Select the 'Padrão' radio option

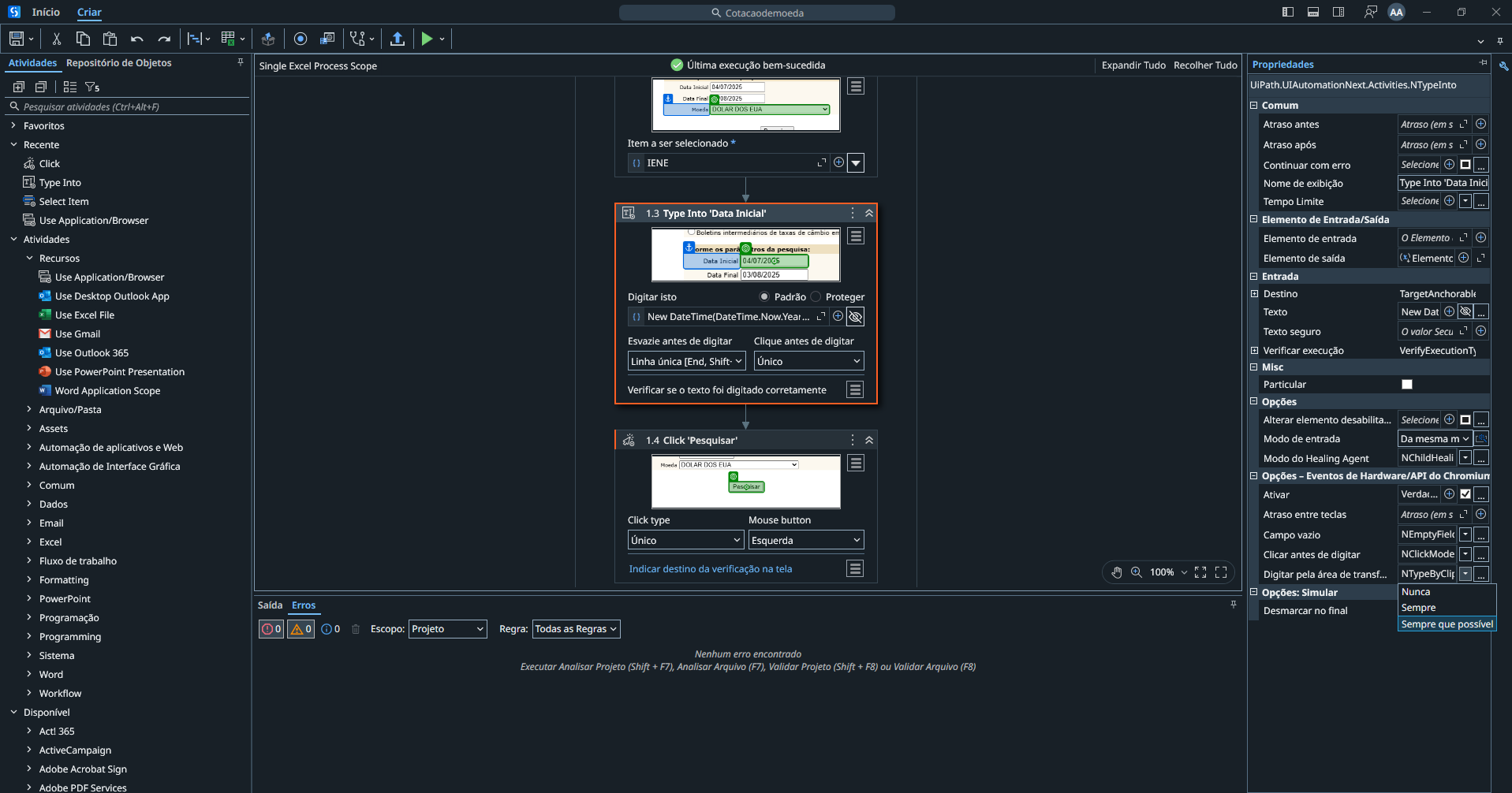763,296
